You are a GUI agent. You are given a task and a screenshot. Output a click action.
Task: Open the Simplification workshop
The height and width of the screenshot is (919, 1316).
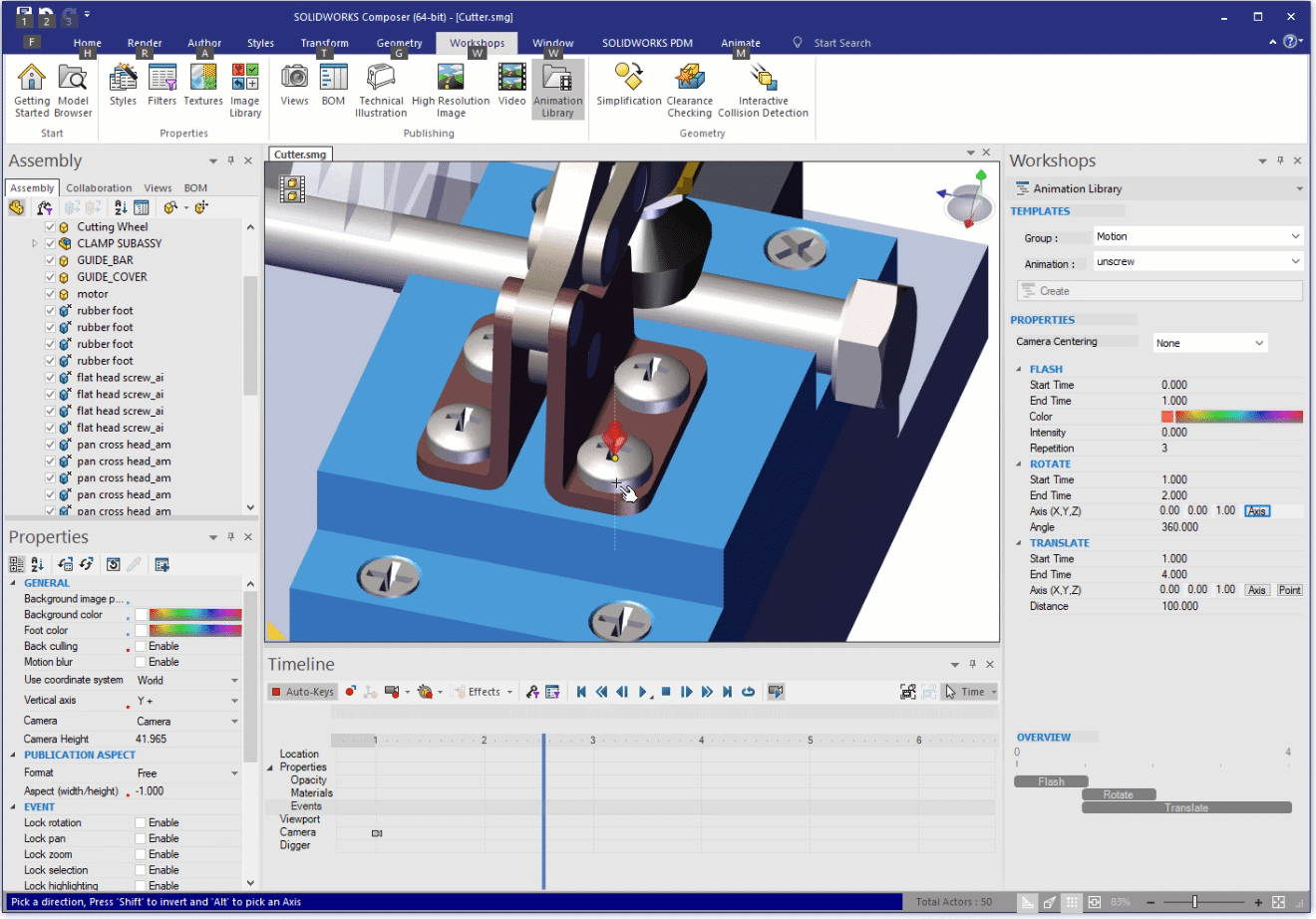point(629,85)
